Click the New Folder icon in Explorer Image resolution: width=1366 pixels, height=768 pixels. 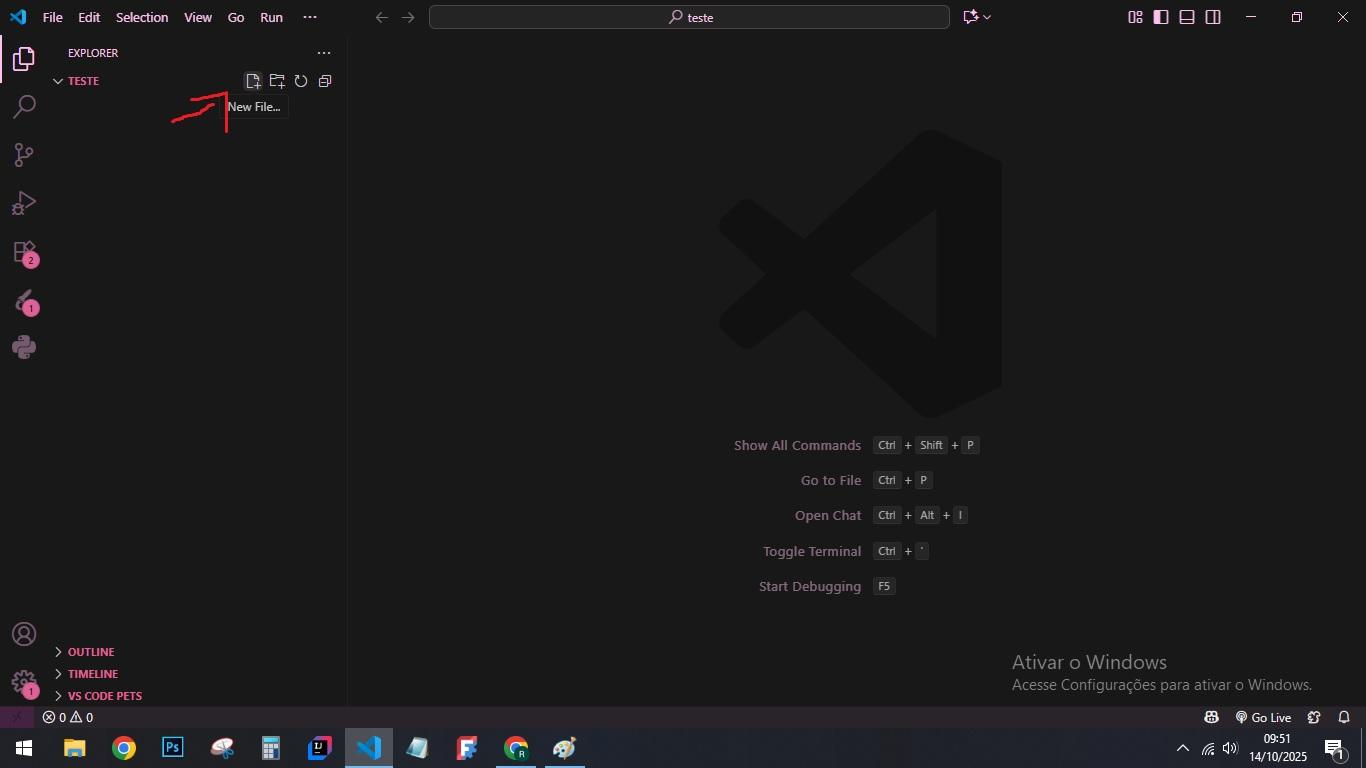tap(277, 81)
